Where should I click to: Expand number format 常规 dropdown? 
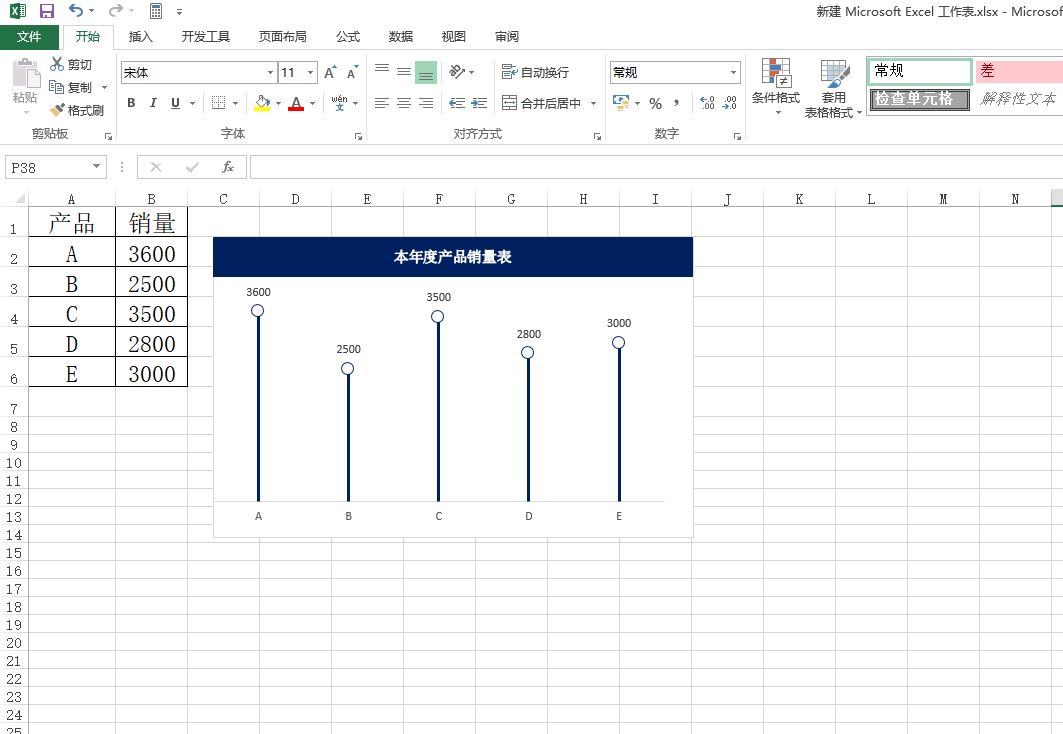[733, 73]
